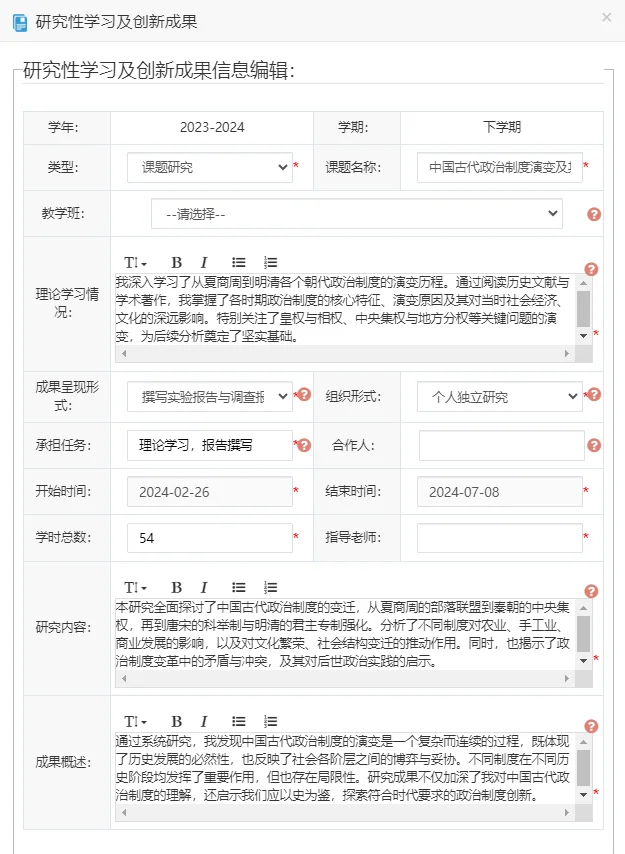Click bullet list icon in 理论学习情况 editor
625x854 pixels.
tap(238, 263)
